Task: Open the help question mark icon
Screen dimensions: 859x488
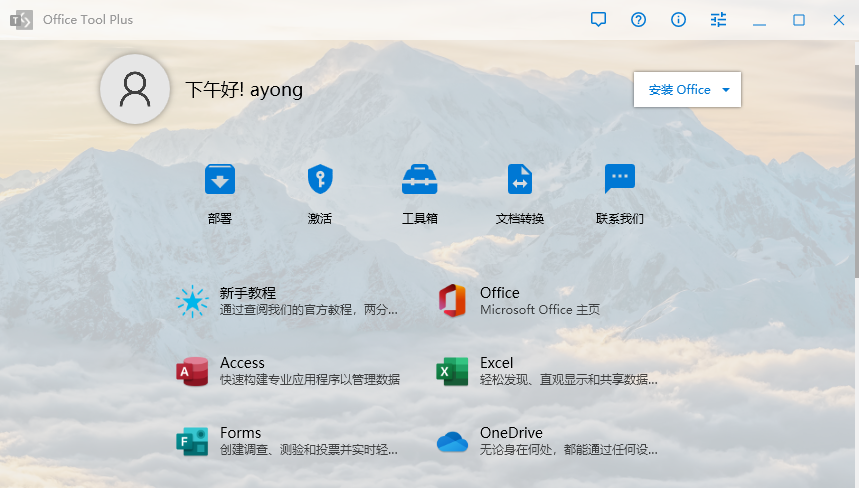Action: pyautogui.click(x=638, y=20)
